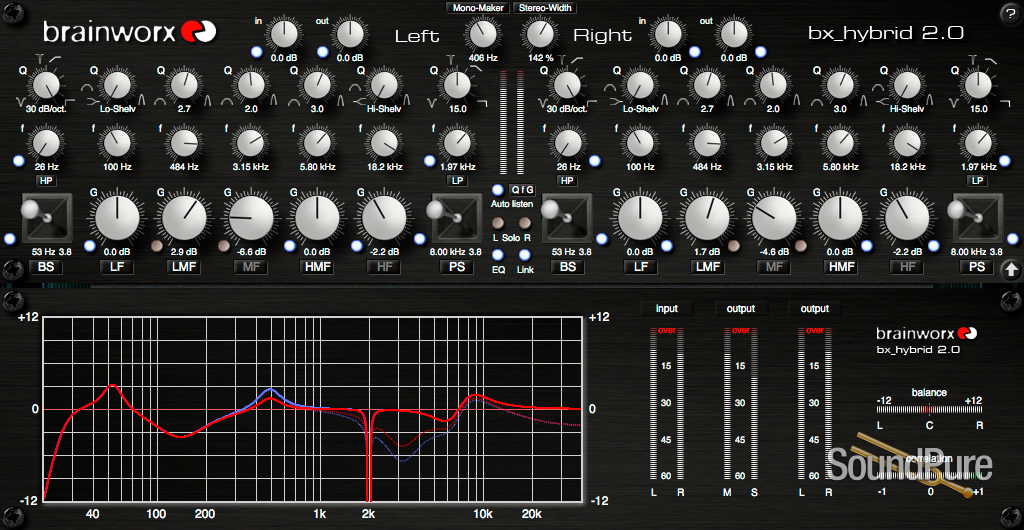
Task: Toggle the Left HP filter LED
Action: [18, 160]
